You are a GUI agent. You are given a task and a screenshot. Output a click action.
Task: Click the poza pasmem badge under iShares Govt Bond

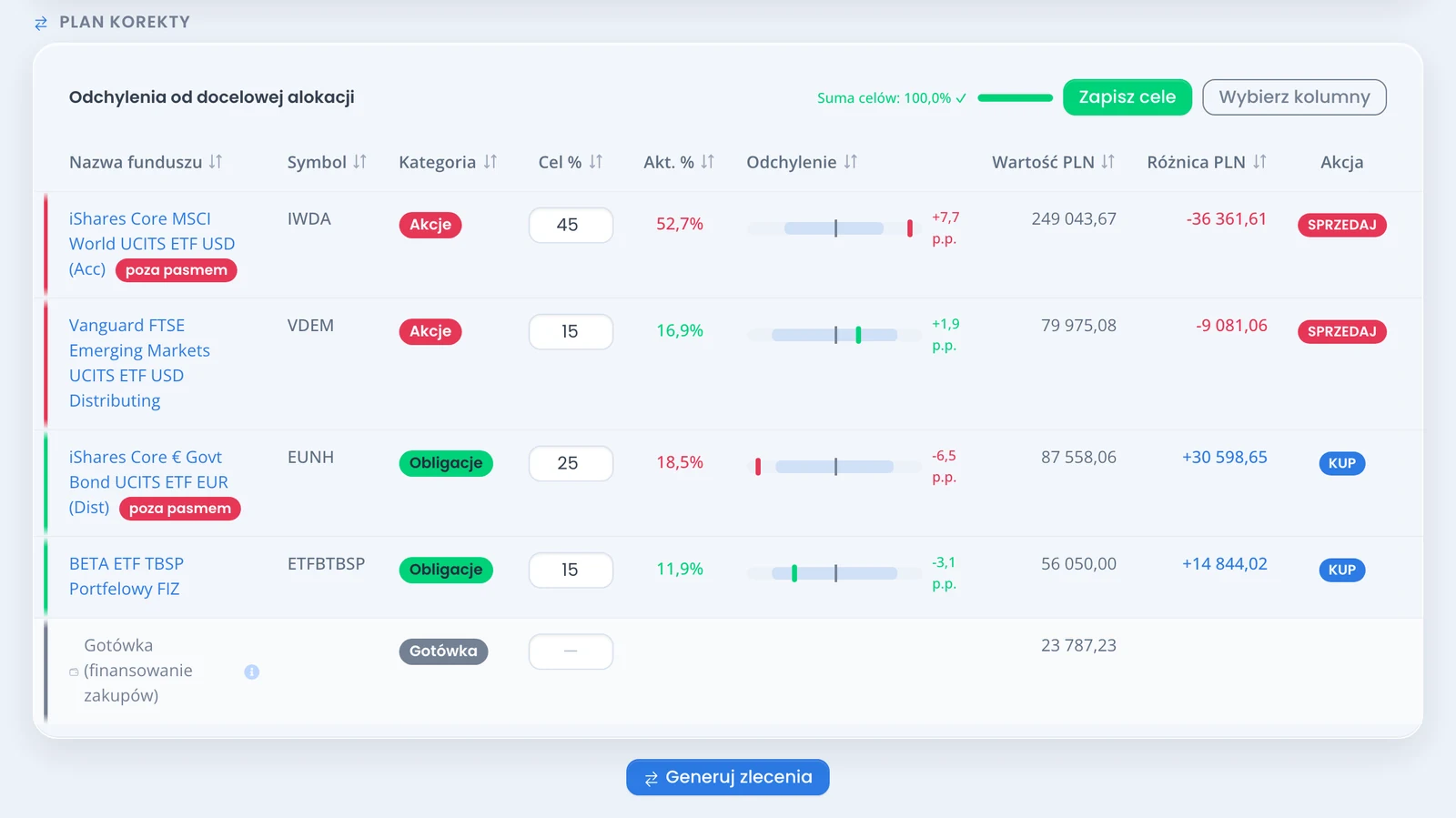pyautogui.click(x=180, y=509)
